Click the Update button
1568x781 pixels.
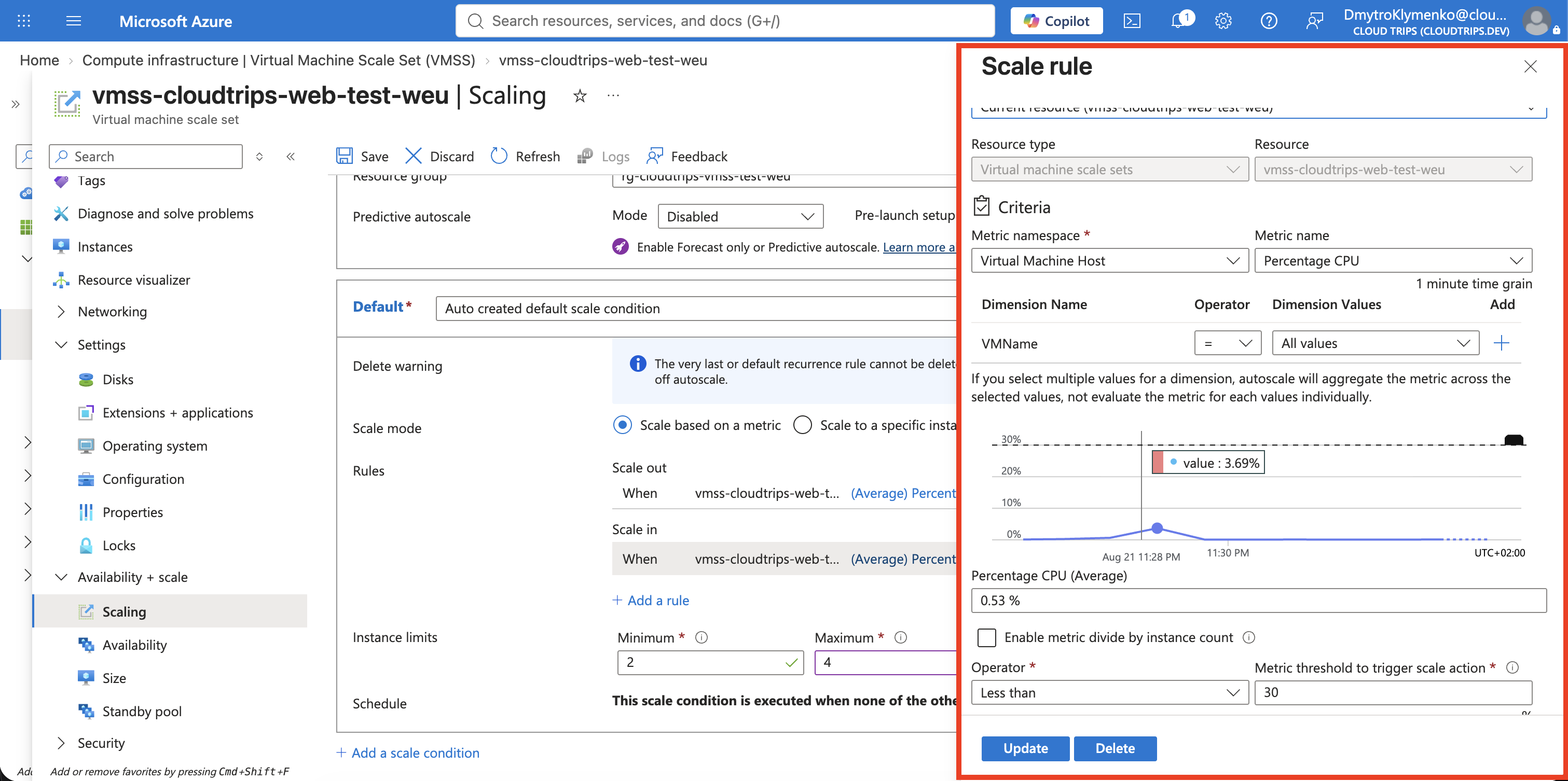tap(1025, 748)
